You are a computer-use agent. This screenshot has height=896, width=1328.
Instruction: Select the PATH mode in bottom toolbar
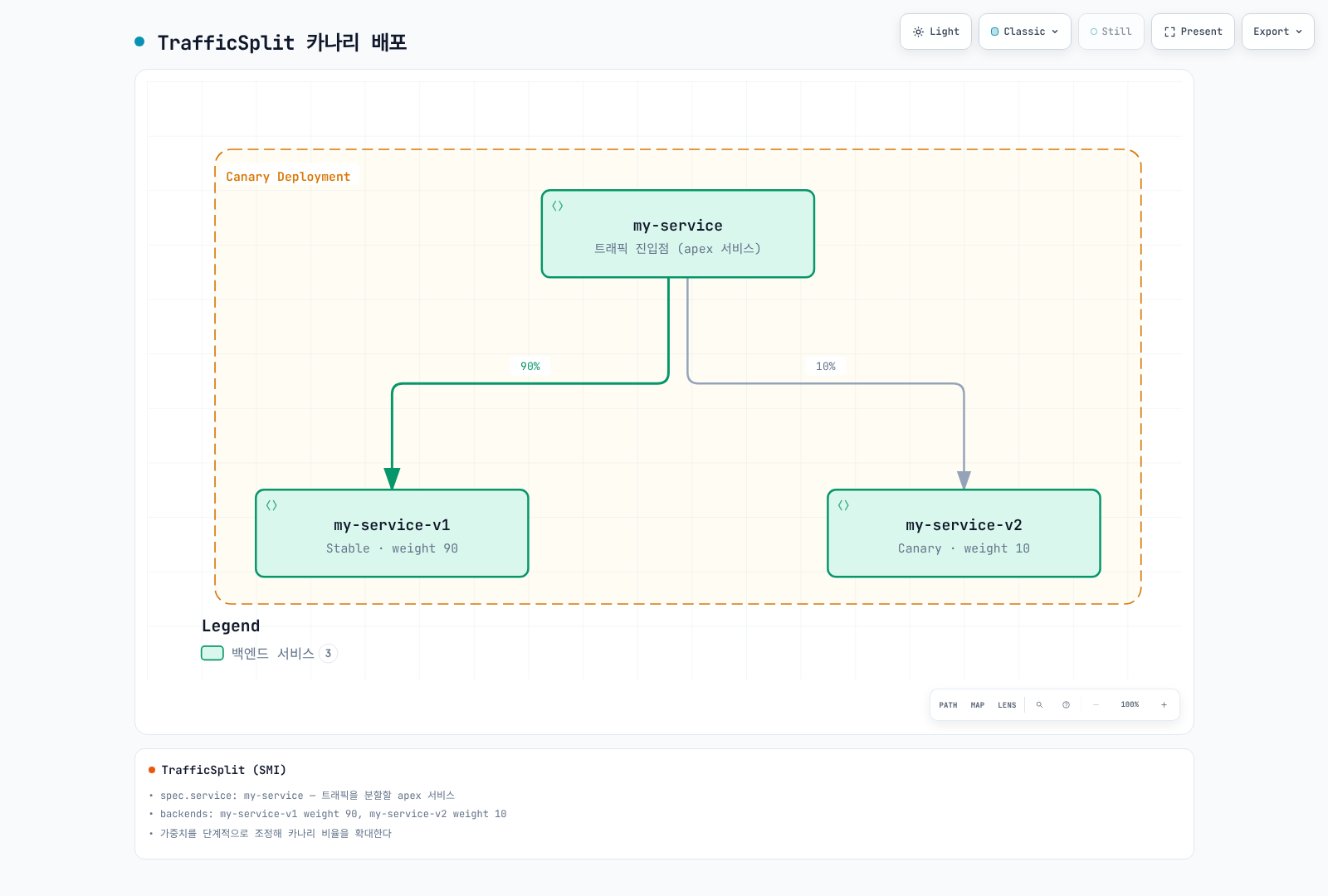(948, 705)
